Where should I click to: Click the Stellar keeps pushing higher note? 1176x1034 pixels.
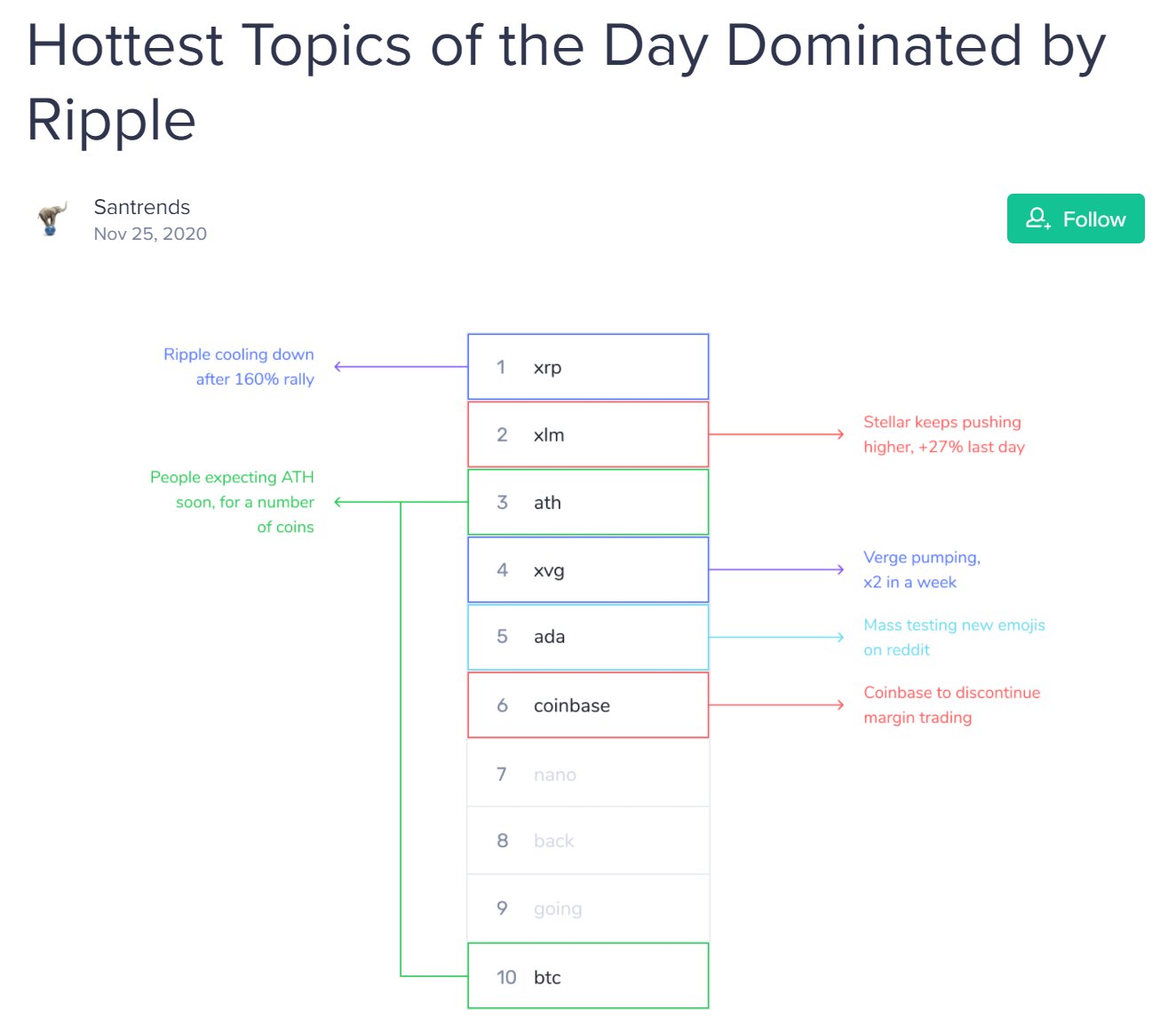(x=944, y=434)
